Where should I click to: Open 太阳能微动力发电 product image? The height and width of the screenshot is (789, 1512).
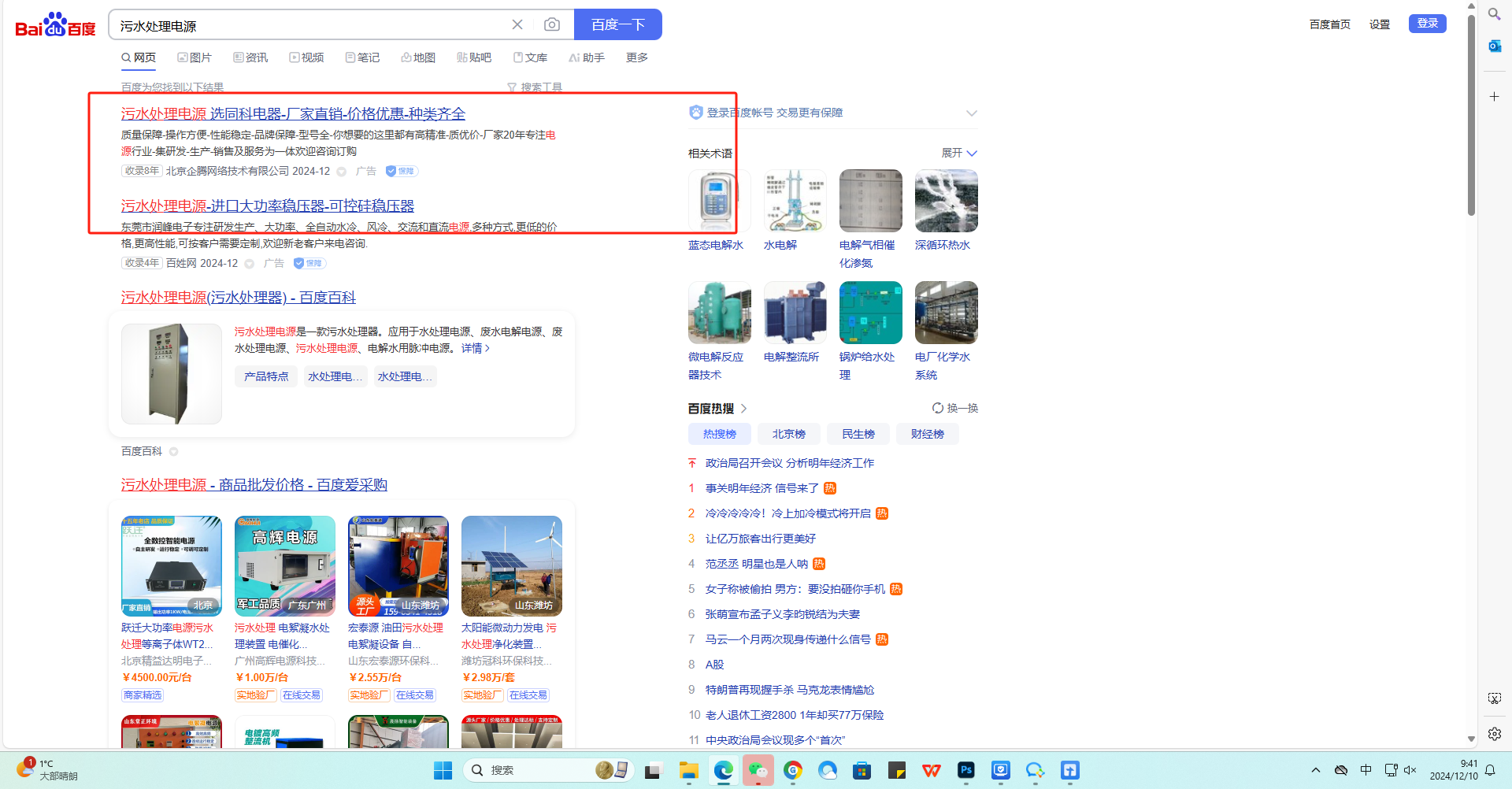512,566
